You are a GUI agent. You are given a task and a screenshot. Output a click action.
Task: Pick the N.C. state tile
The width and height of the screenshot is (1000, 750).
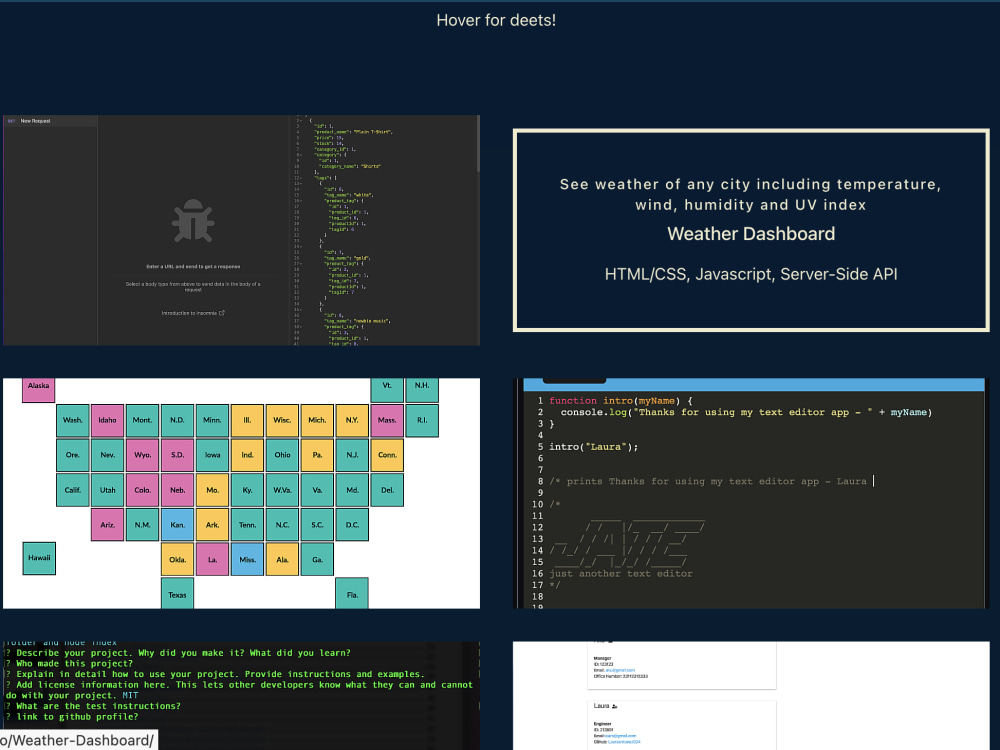click(x=283, y=525)
